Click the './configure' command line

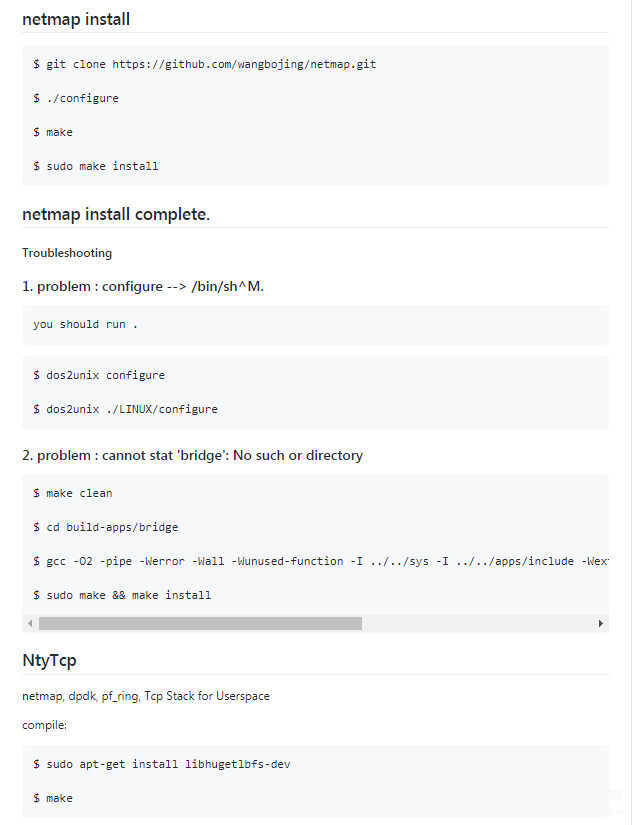point(76,98)
